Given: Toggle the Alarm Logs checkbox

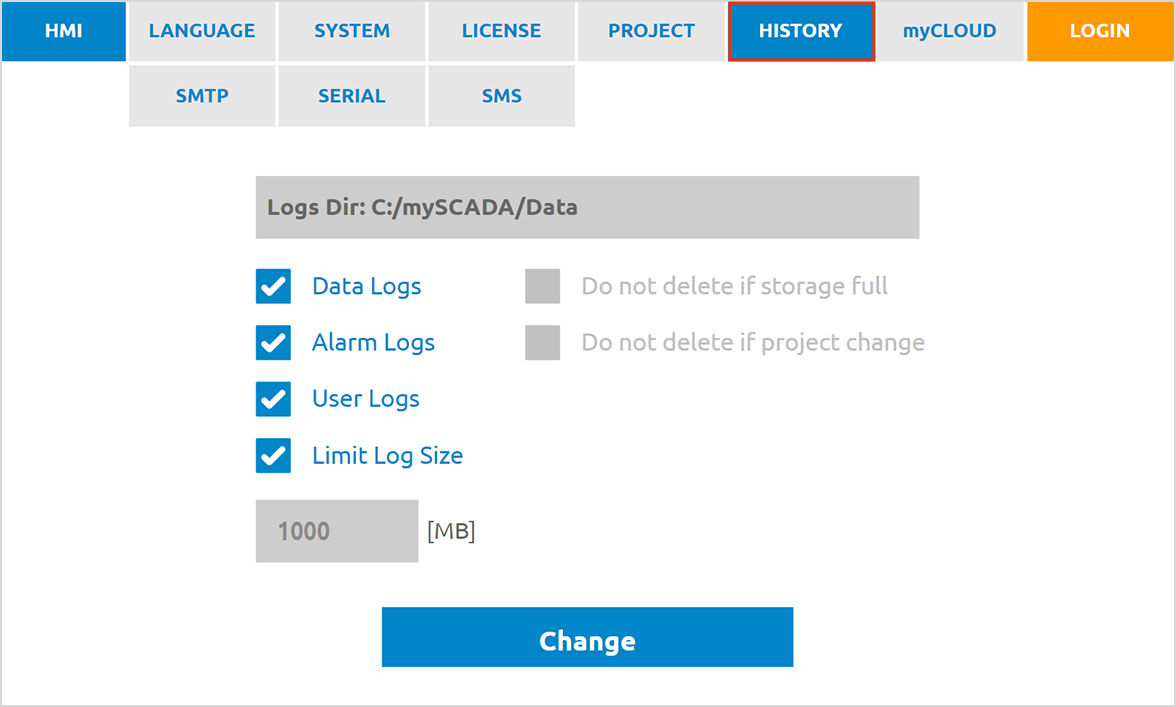Looking at the screenshot, I should 273,343.
